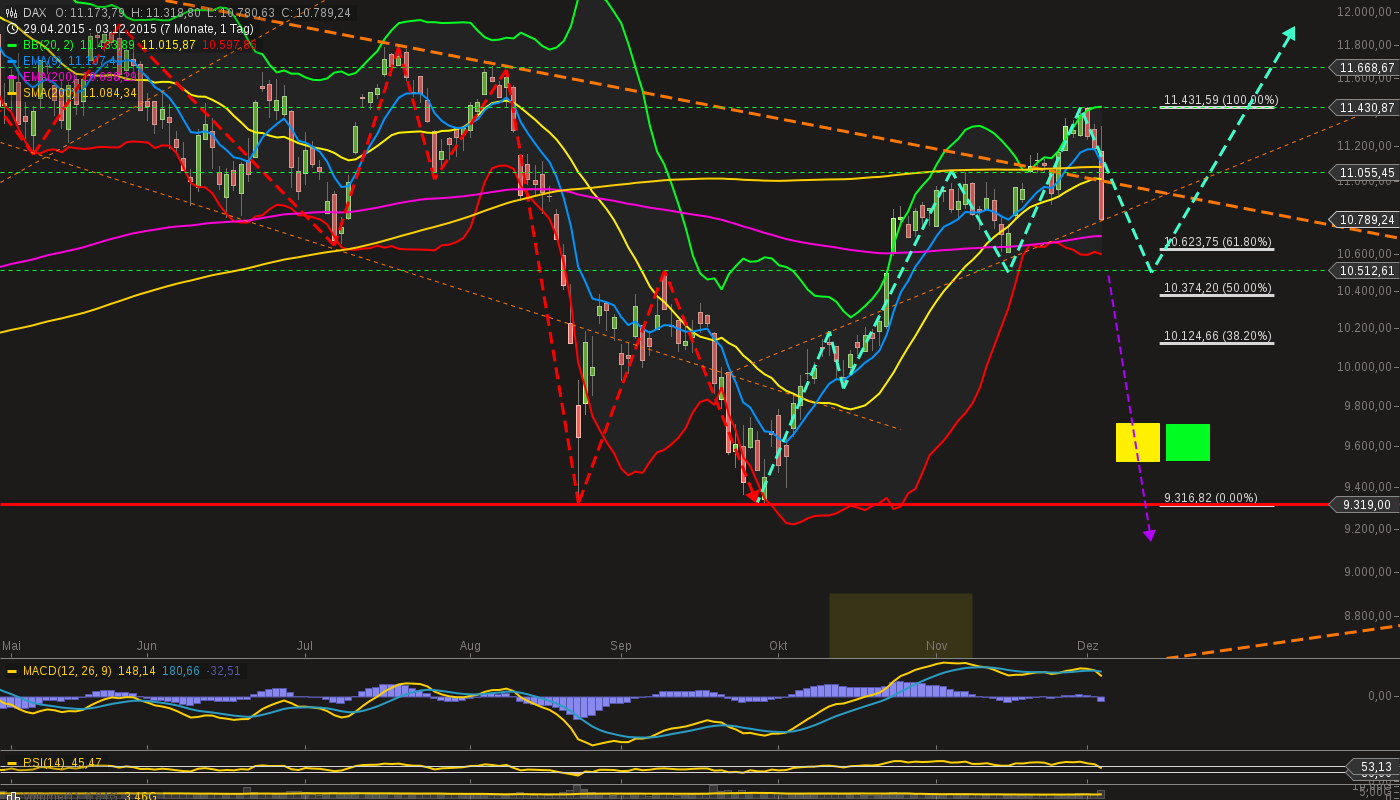Select the EMA(9) indicator label

(43, 61)
